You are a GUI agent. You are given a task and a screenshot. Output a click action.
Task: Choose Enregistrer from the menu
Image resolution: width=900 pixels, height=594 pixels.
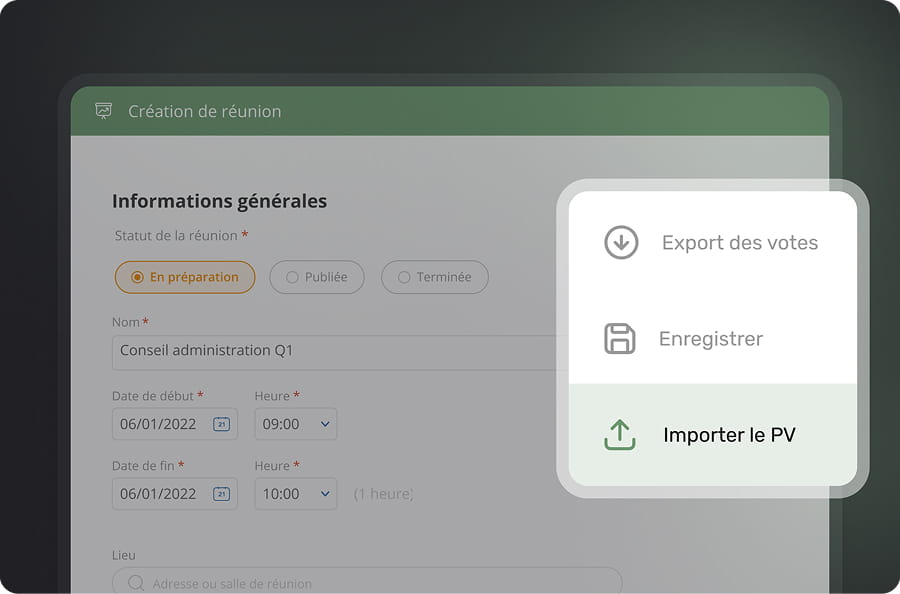tap(711, 339)
